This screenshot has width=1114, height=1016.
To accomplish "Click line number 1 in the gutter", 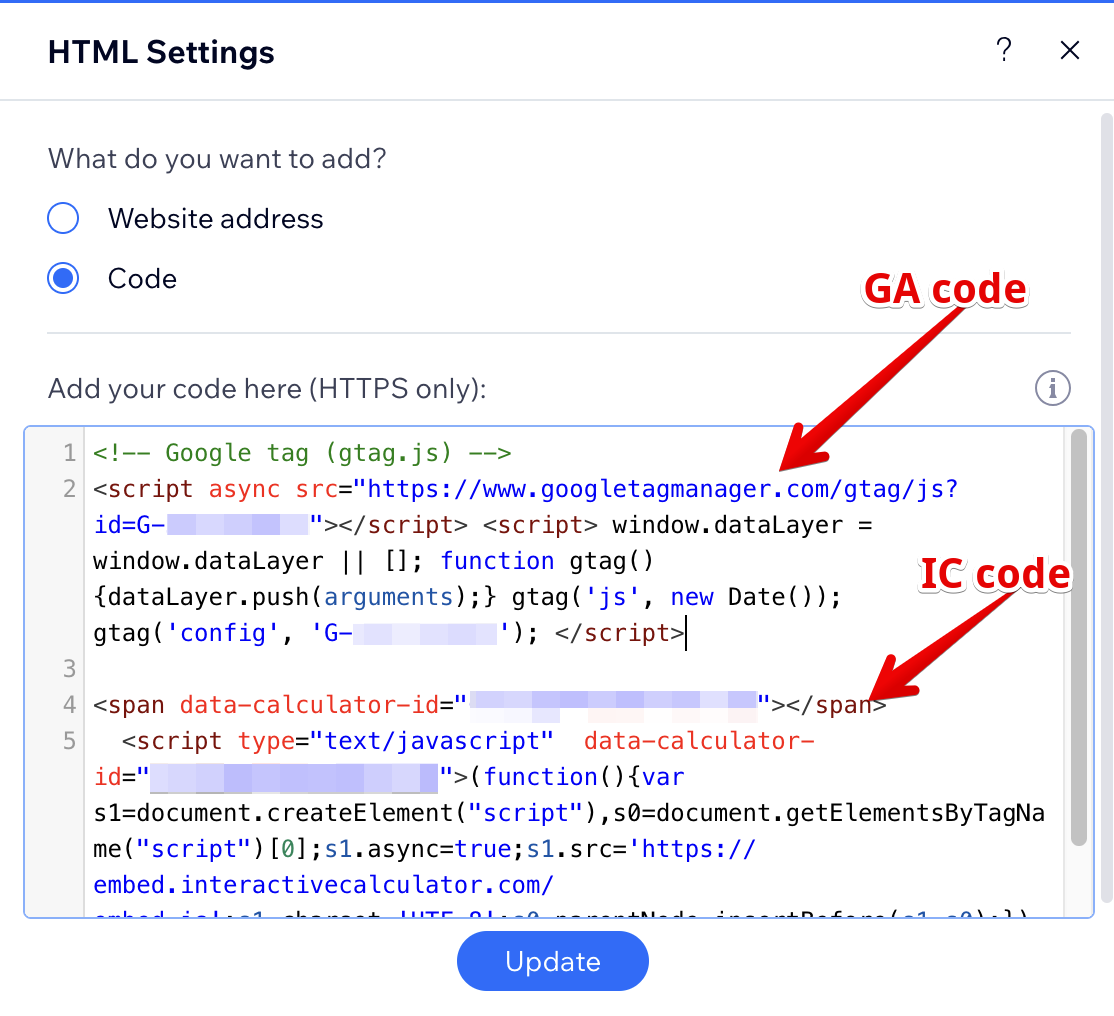I will tap(69, 453).
